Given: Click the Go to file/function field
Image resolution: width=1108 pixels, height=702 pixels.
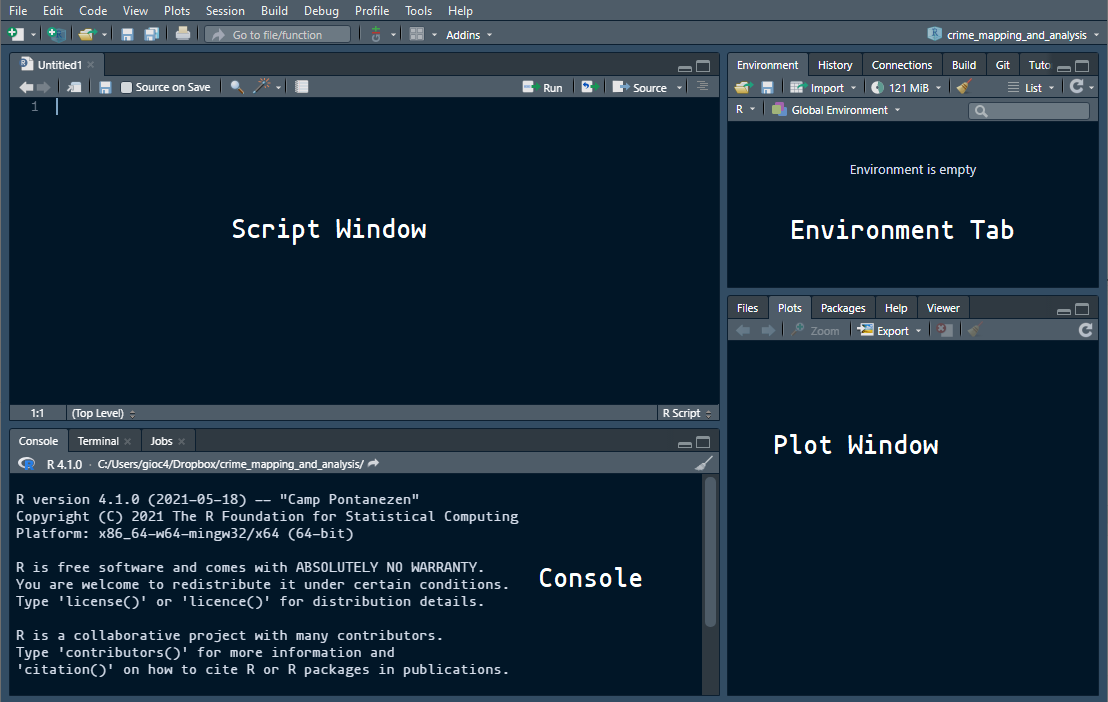Looking at the screenshot, I should 277,35.
